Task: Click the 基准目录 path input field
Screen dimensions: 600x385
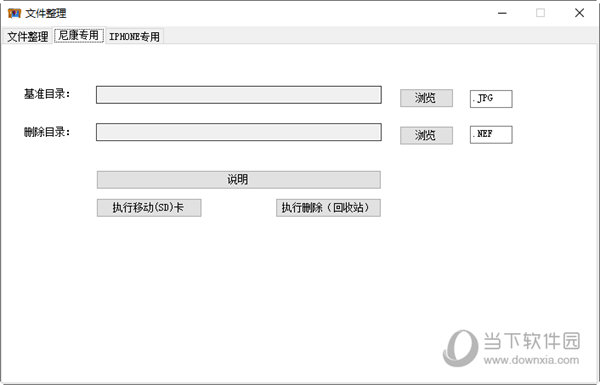Action: pyautogui.click(x=239, y=95)
